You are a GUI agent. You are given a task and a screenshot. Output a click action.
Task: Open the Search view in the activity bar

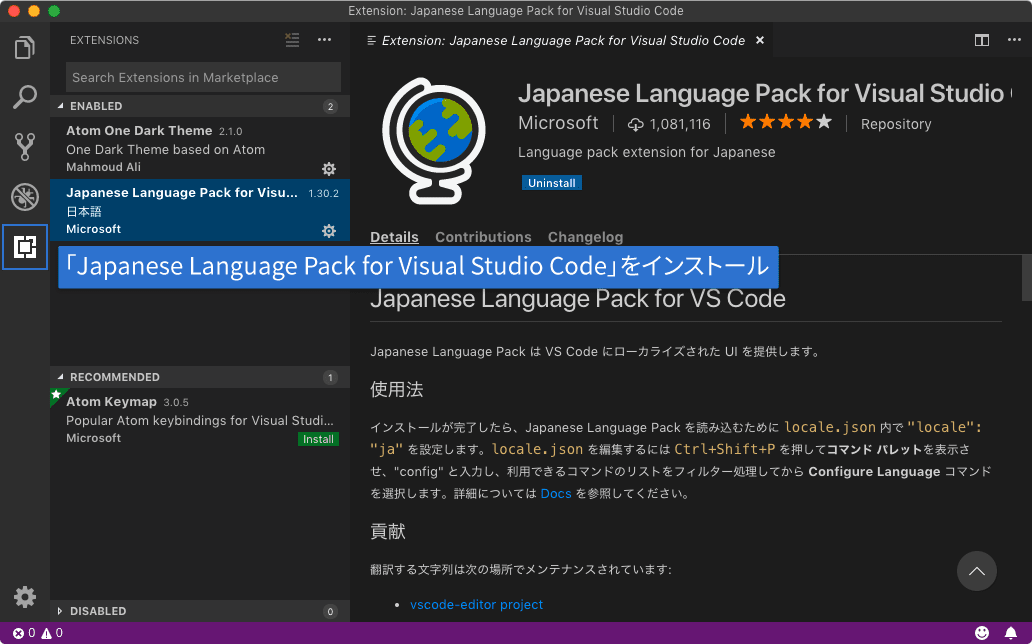[x=24, y=96]
